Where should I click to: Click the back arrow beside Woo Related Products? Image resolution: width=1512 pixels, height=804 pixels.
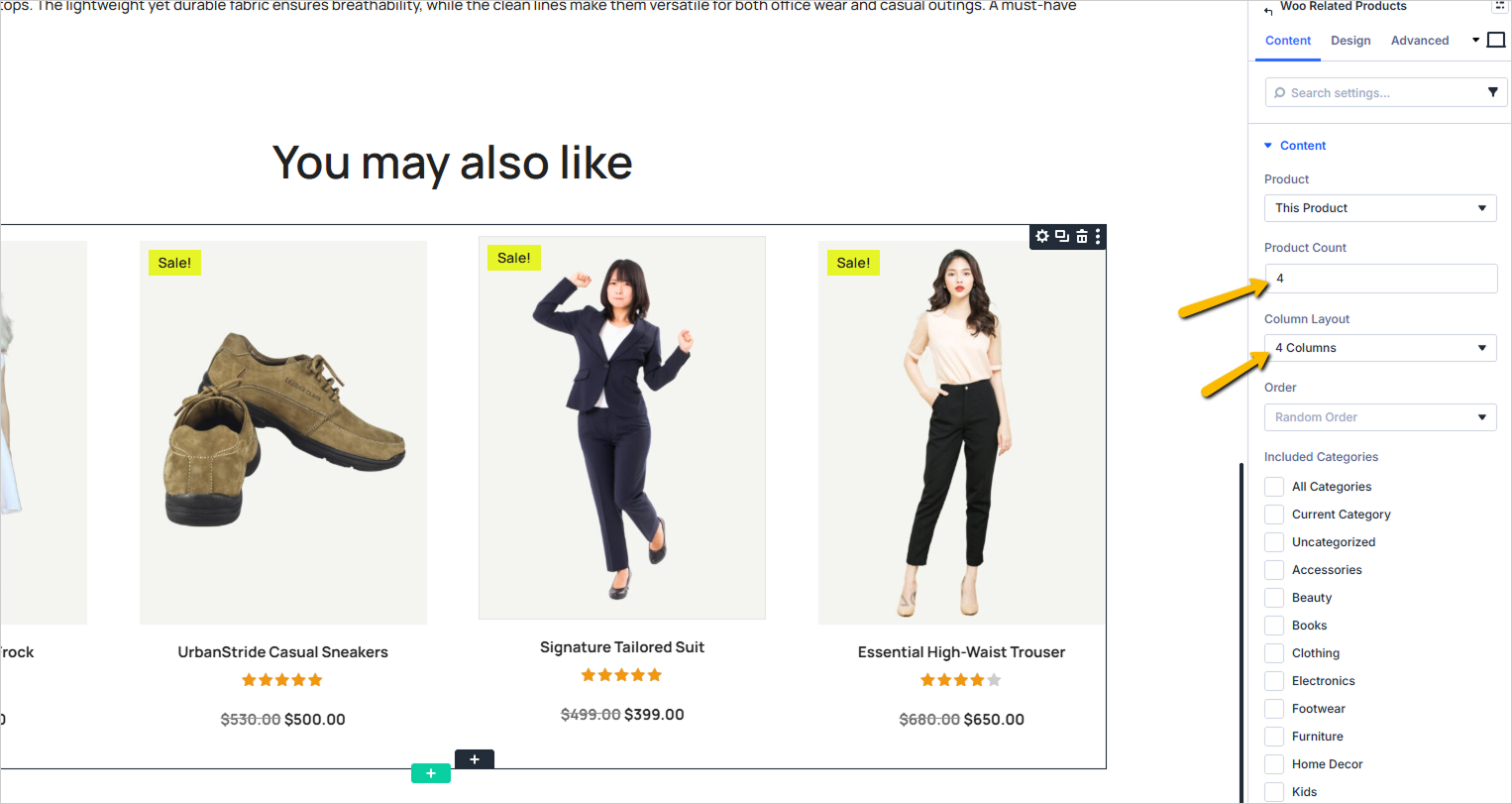pos(1268,10)
